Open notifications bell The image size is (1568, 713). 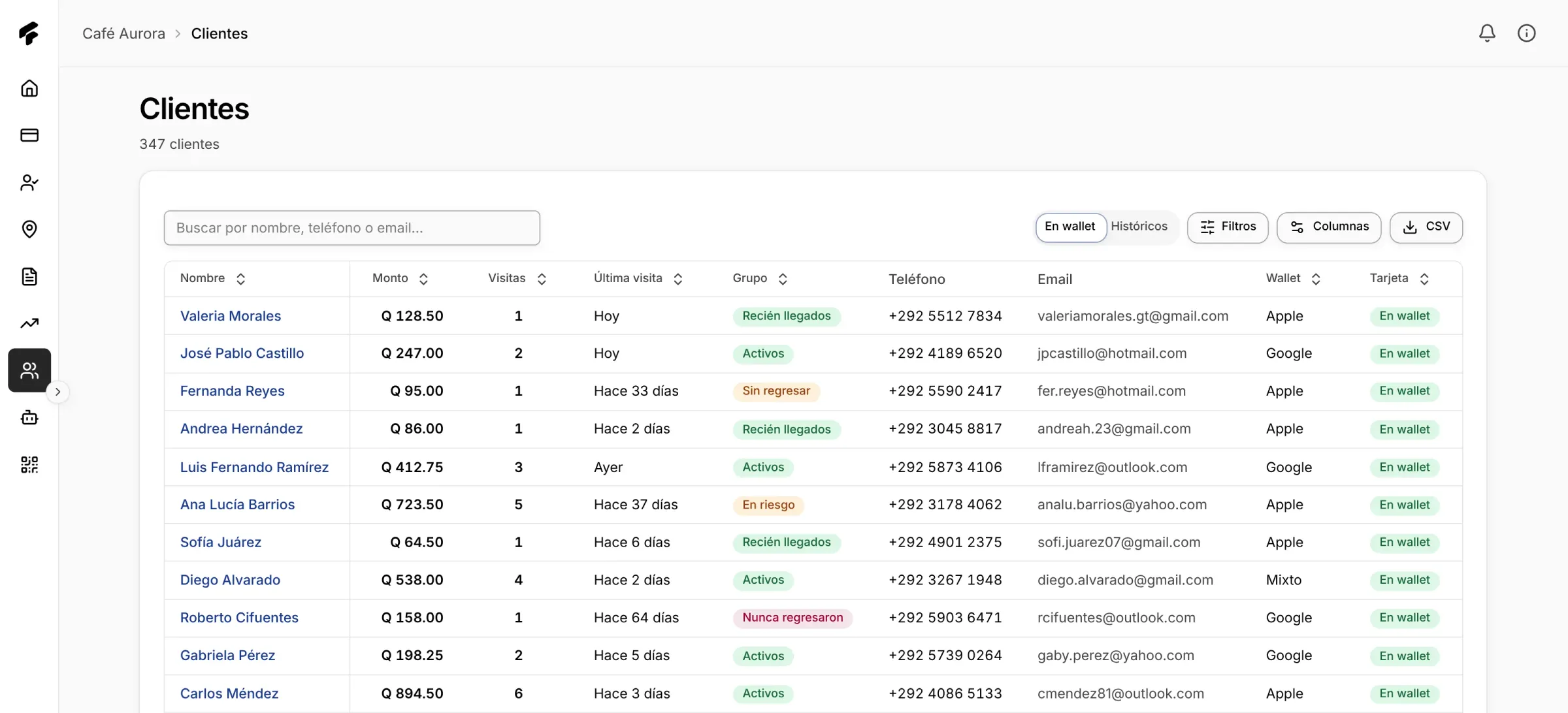pos(1487,33)
